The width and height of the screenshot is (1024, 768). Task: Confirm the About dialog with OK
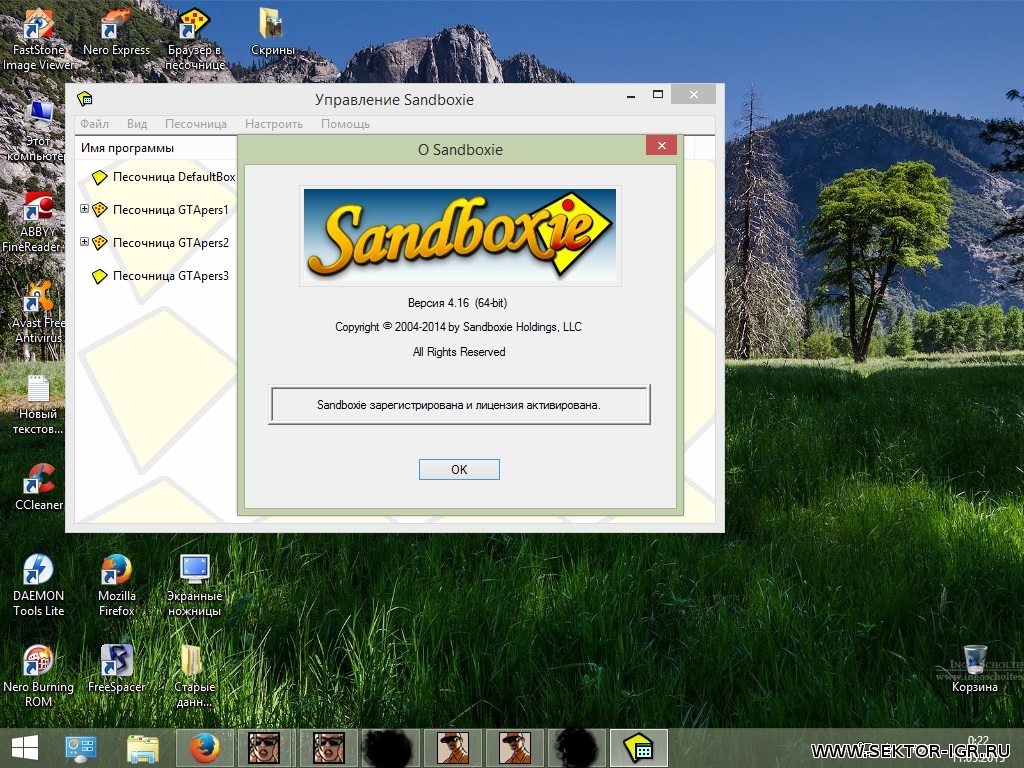tap(459, 470)
